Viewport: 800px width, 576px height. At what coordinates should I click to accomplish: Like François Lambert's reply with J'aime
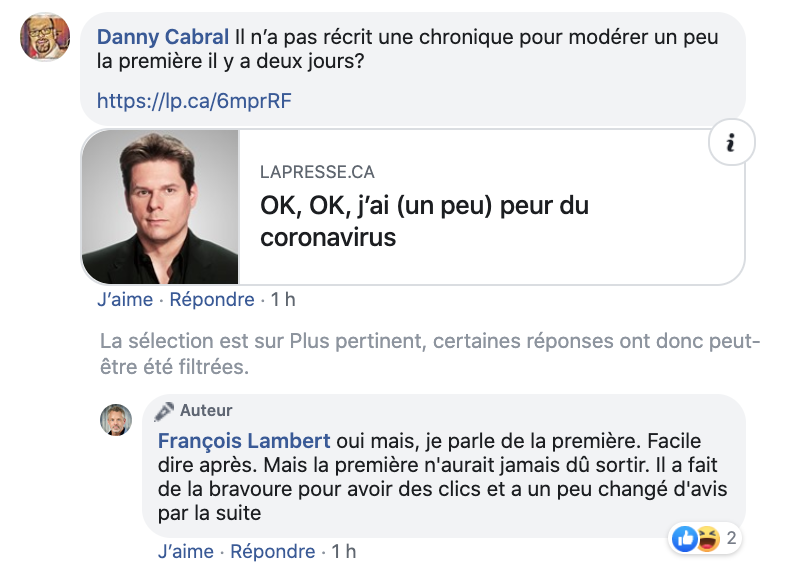(x=186, y=552)
